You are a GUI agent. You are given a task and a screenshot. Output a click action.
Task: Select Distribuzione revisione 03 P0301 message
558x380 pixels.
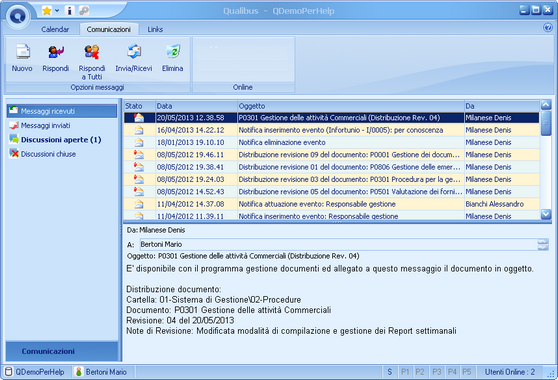tap(332, 179)
